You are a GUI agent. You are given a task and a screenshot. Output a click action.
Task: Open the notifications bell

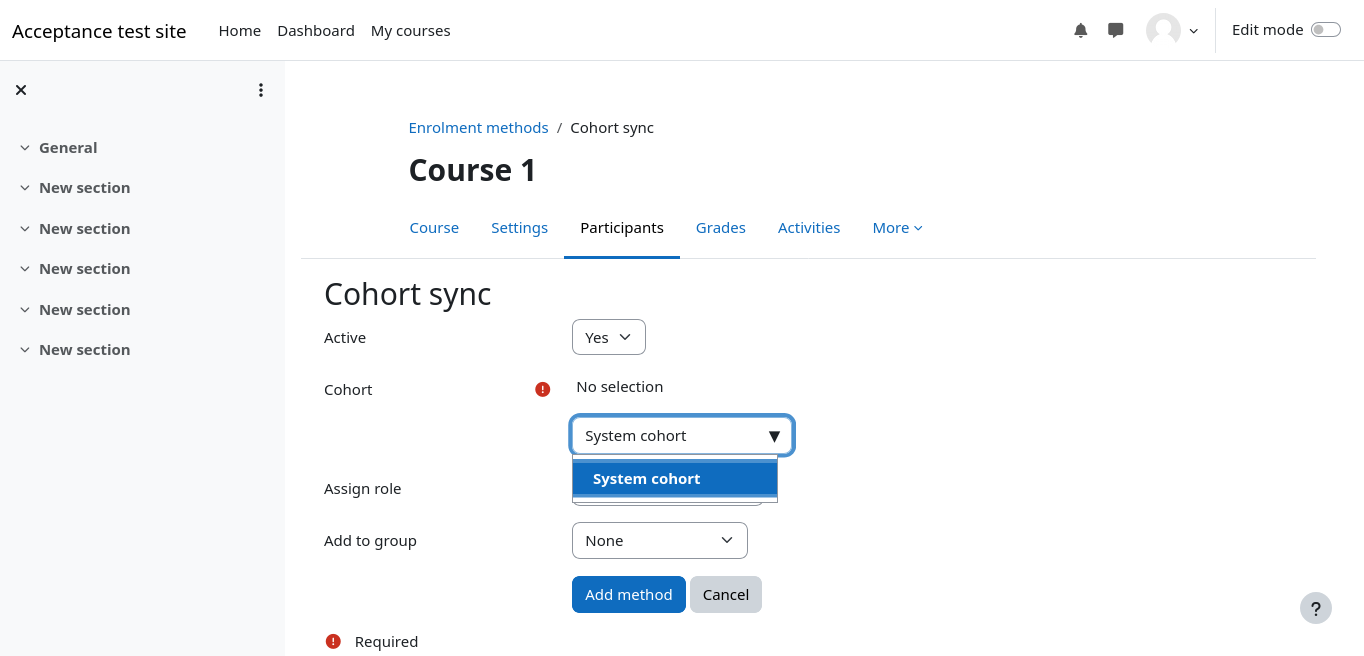pyautogui.click(x=1080, y=30)
